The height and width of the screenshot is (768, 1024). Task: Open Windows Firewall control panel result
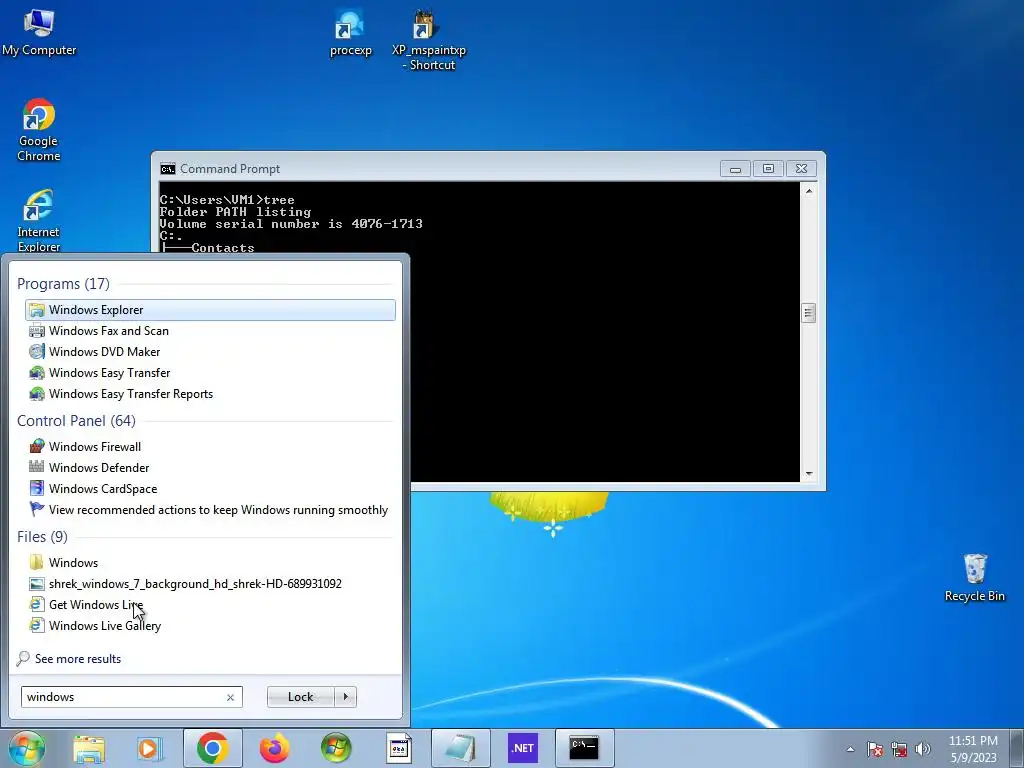[210, 447]
